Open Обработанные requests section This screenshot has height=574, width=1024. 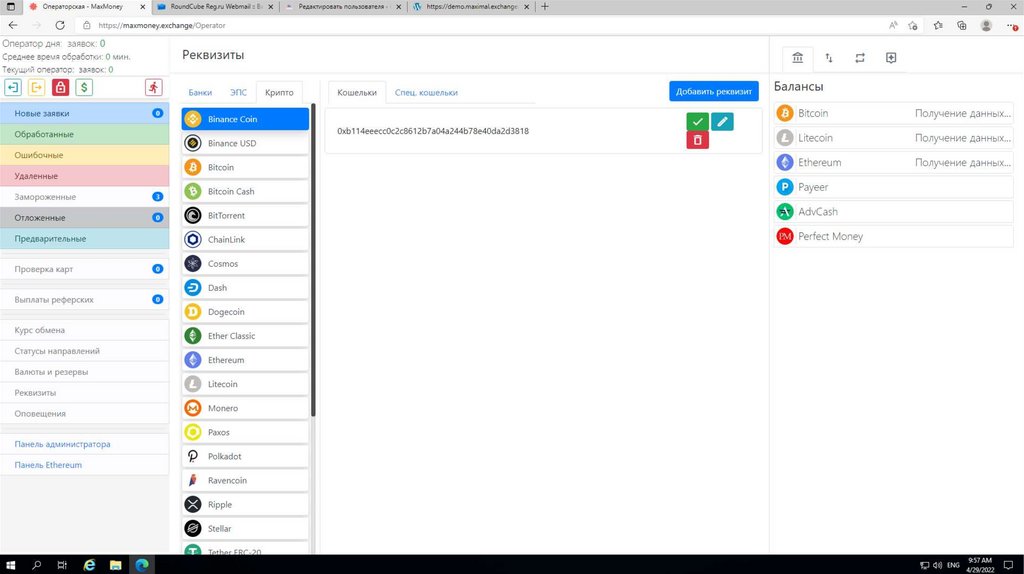84,134
